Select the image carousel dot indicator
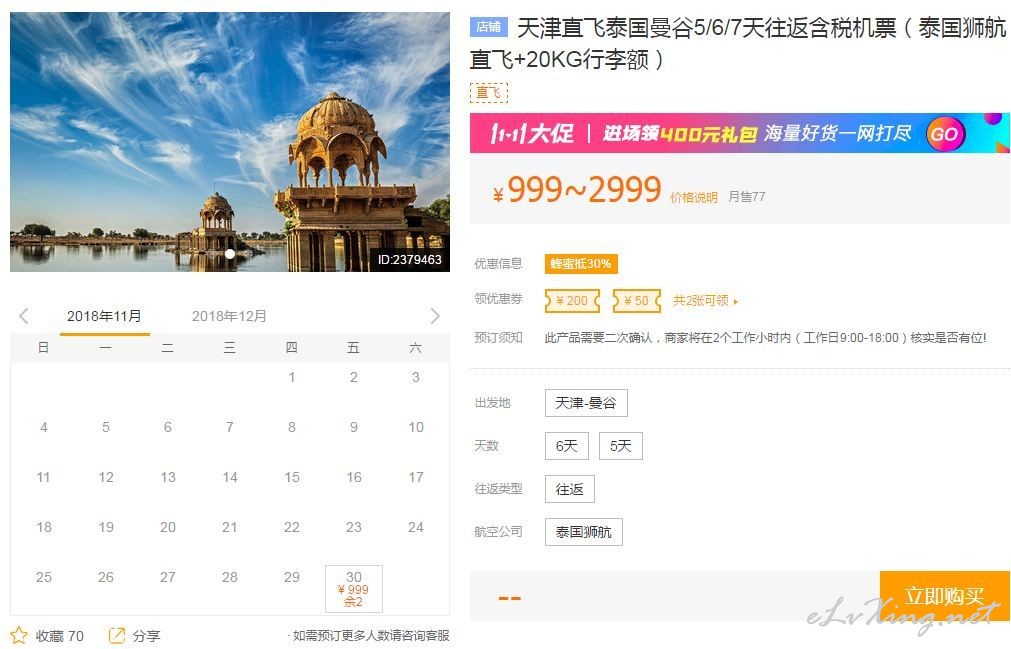The height and width of the screenshot is (649, 1011). click(x=230, y=254)
